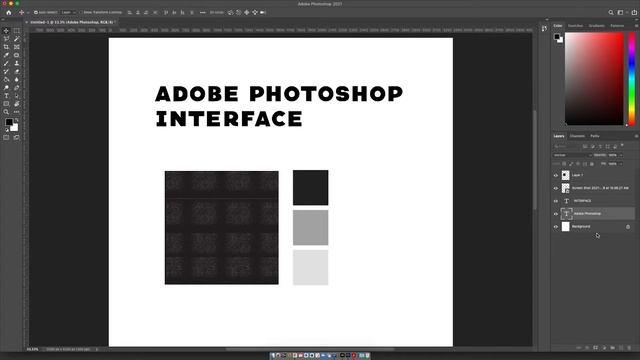This screenshot has height=360, width=640.
Task: Click the more align options button
Action: coord(202,13)
